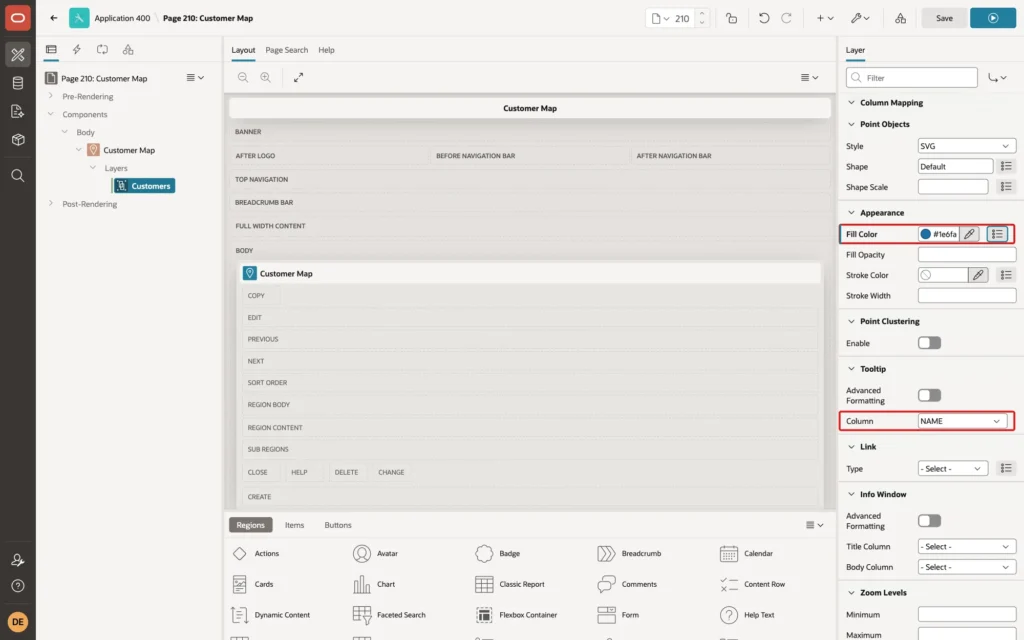Screen dimensions: 1024x640
Task: Open the utilities wrench dropdown menu
Action: [x=860, y=18]
